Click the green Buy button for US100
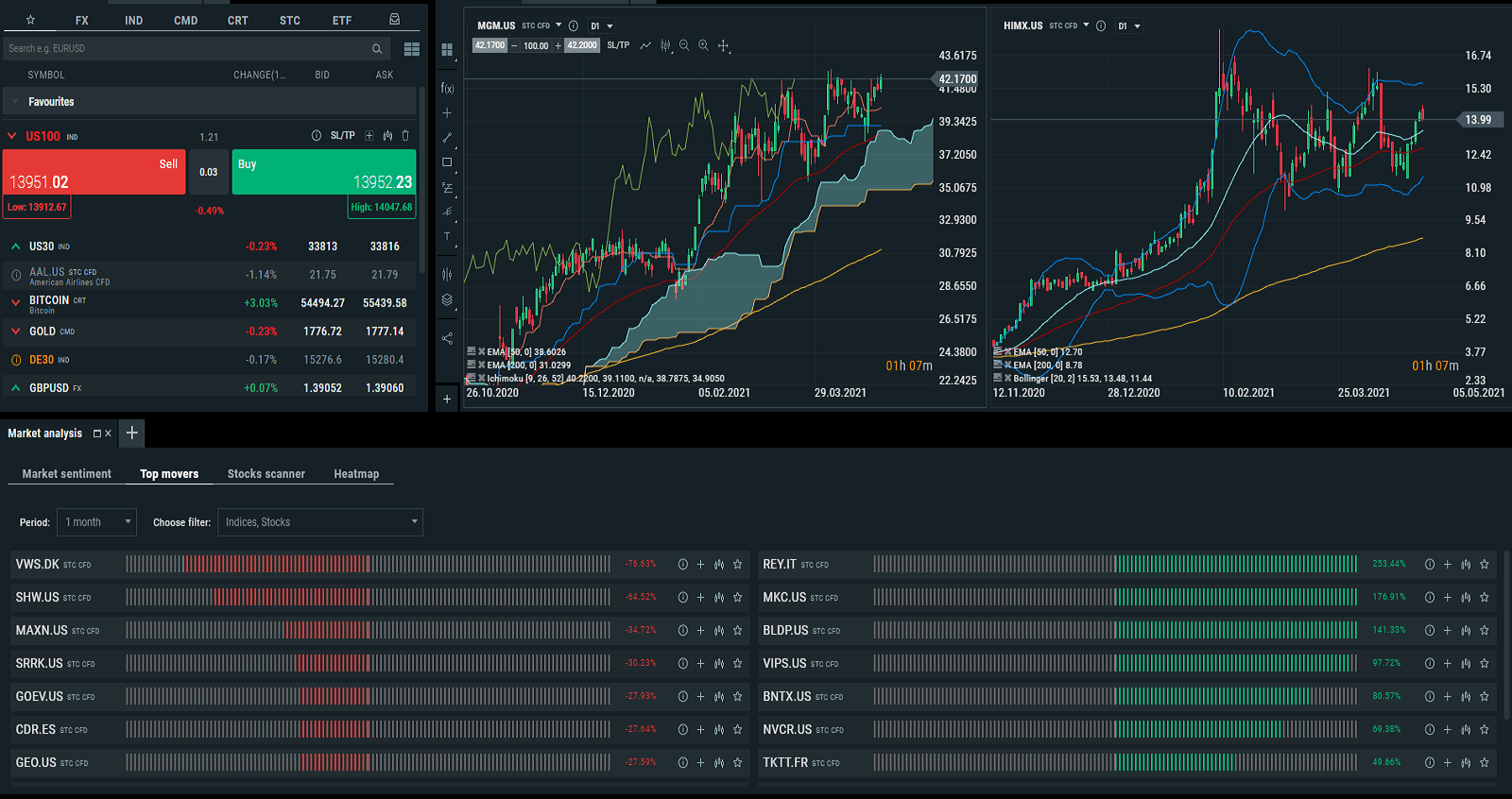This screenshot has width=1512, height=799. 324,172
